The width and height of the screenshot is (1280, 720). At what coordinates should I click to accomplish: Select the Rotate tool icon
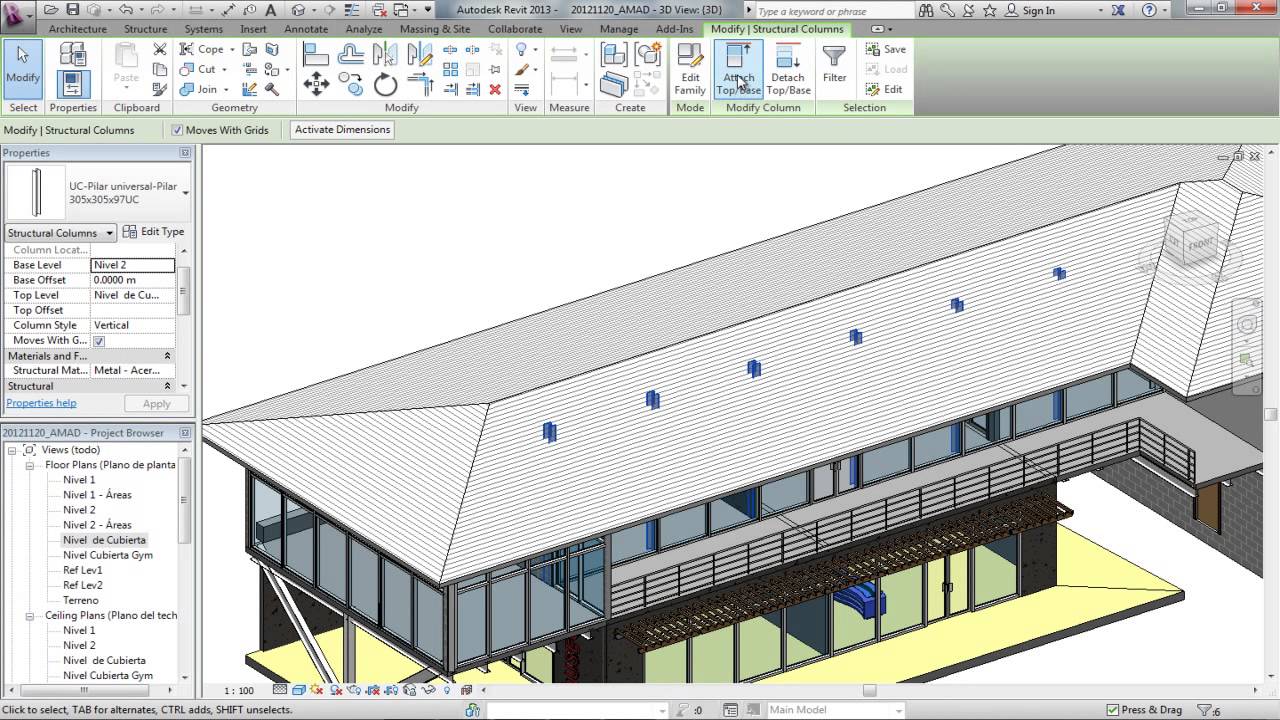[x=386, y=85]
